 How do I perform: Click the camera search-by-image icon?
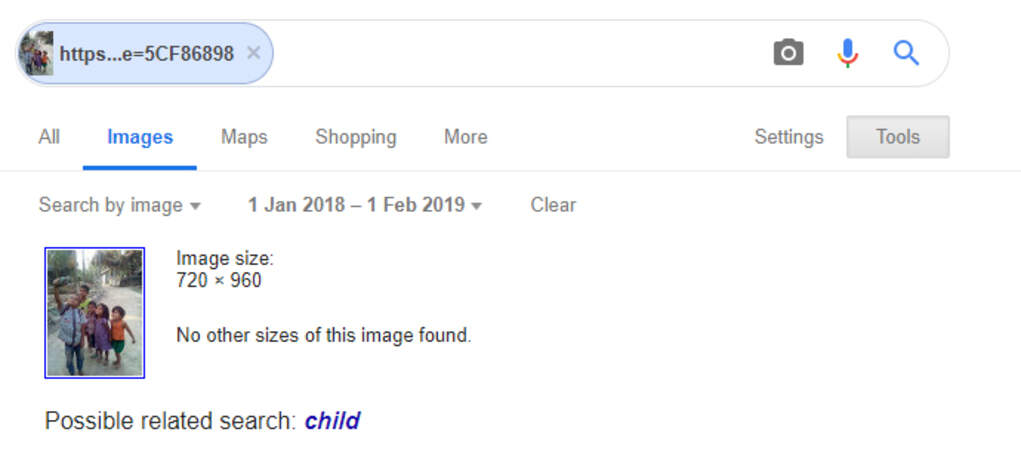pyautogui.click(x=788, y=53)
